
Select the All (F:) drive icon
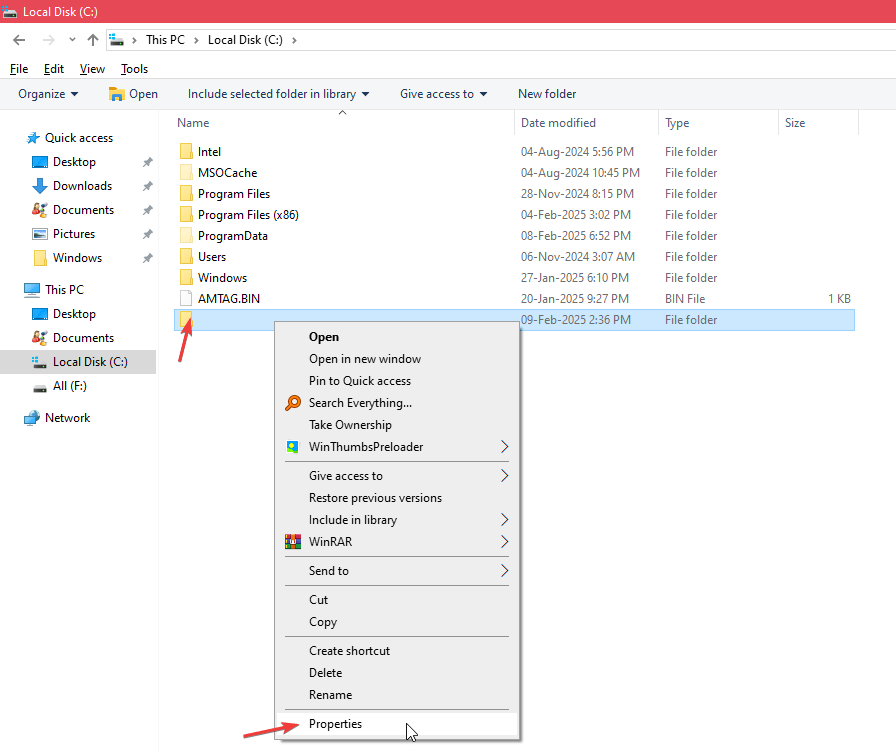coord(40,386)
